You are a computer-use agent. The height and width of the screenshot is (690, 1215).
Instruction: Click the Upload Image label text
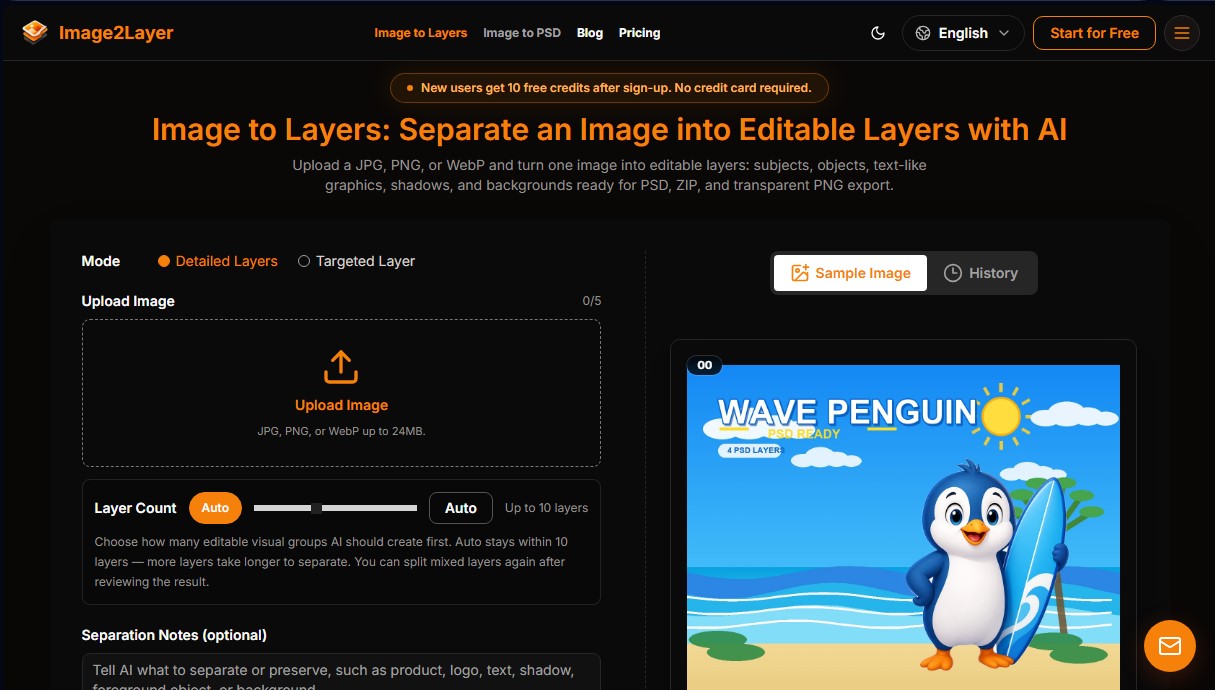(341, 405)
